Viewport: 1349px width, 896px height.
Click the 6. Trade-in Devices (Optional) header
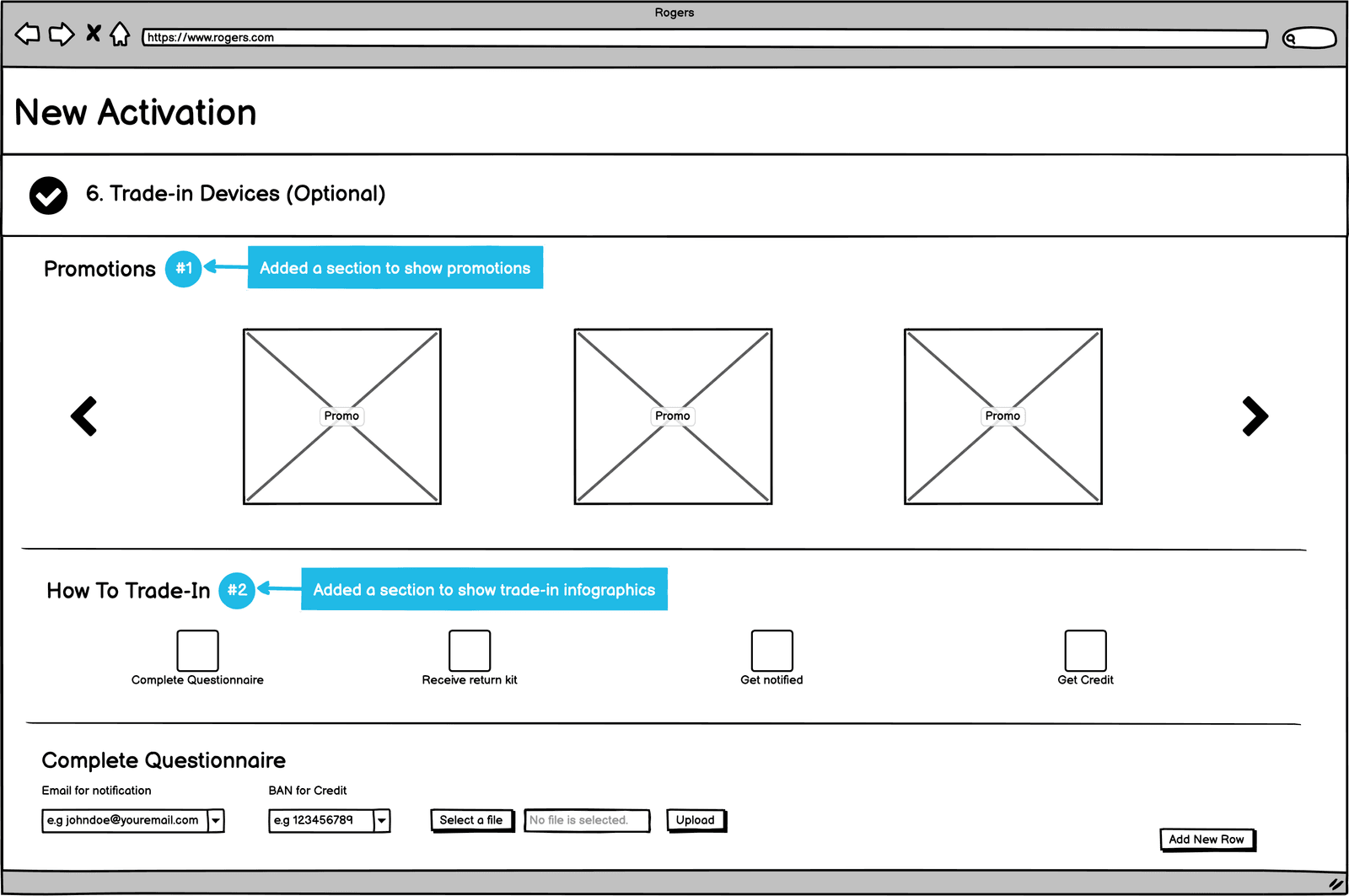pyautogui.click(x=235, y=194)
